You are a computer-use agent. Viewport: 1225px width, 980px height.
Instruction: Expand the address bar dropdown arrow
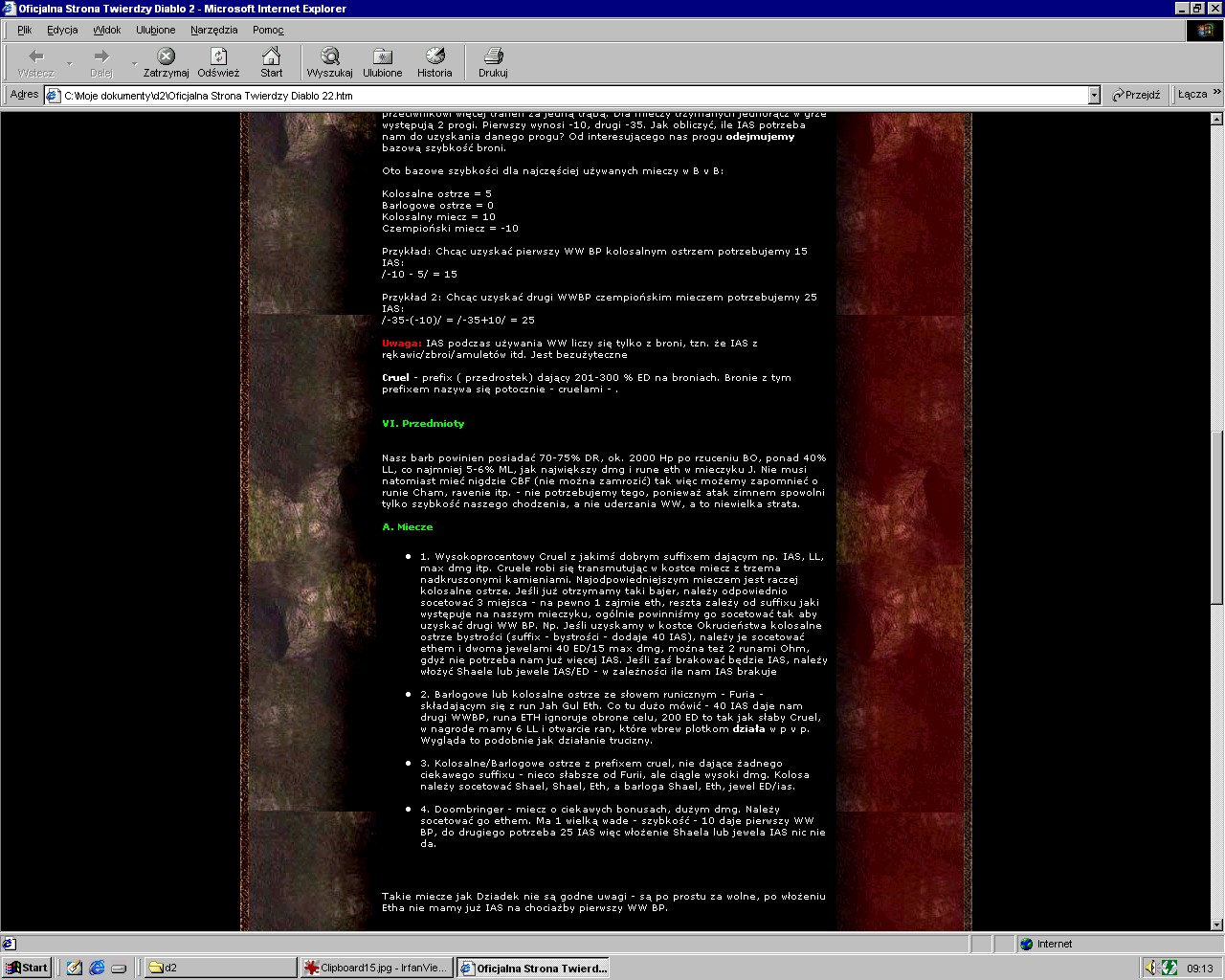1094,96
